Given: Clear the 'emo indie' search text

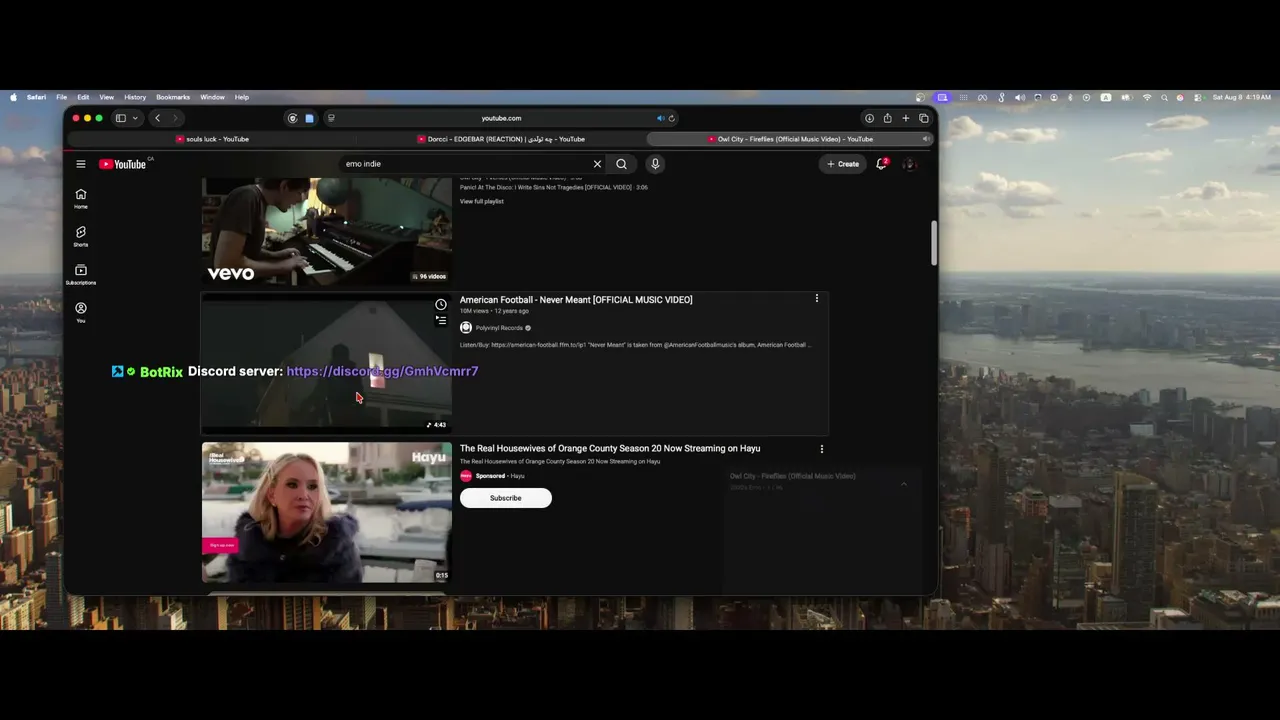Looking at the screenshot, I should click(597, 164).
